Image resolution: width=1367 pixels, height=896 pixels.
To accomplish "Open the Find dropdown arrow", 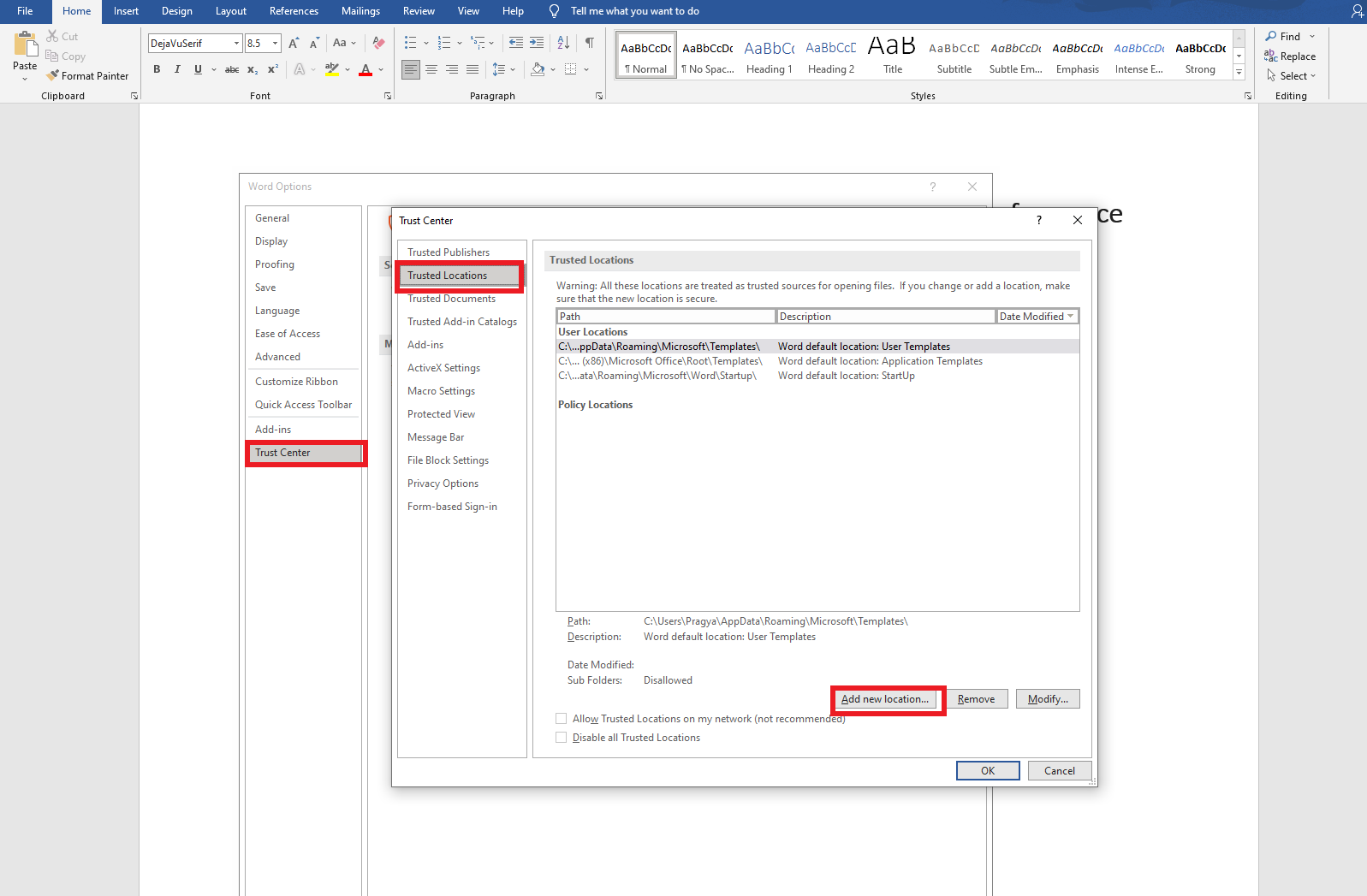I will click(1312, 37).
